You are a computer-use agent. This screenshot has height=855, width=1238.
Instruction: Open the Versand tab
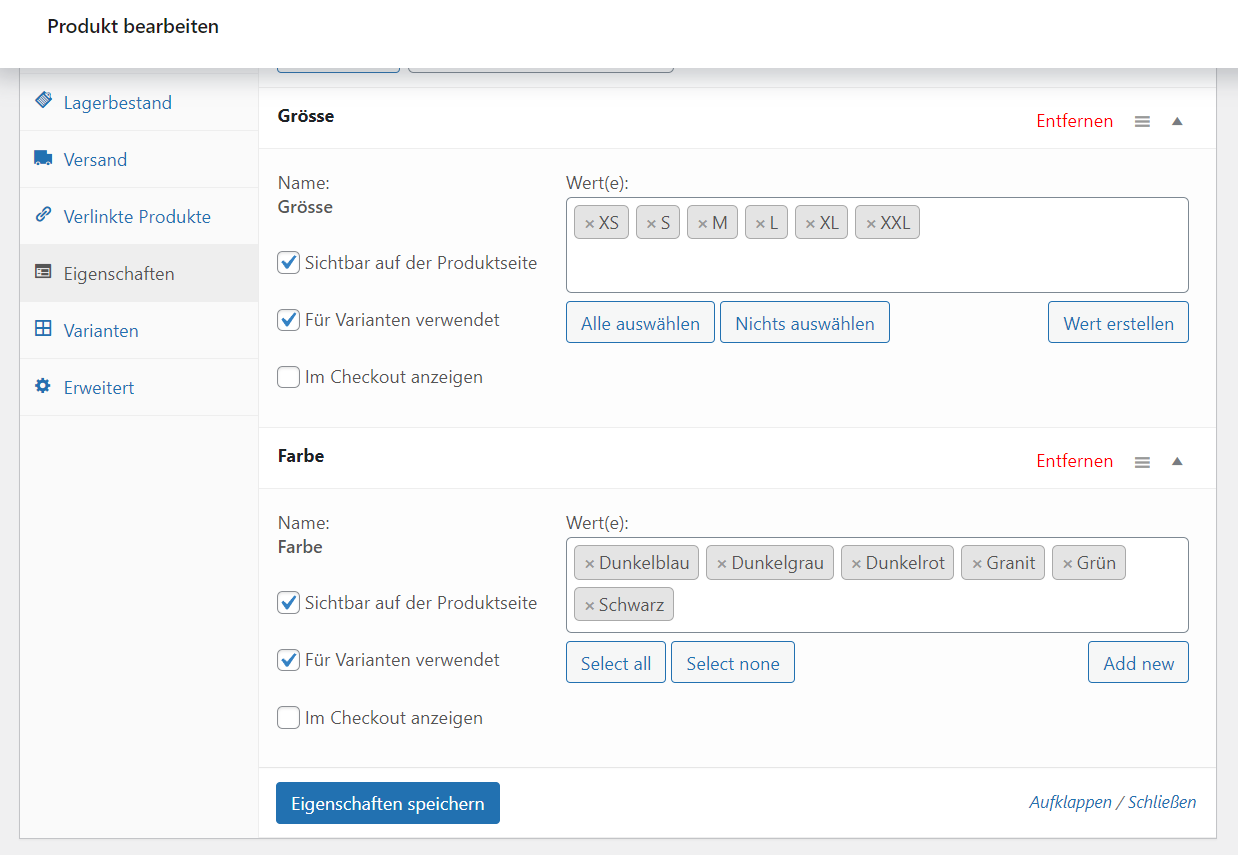pos(139,159)
